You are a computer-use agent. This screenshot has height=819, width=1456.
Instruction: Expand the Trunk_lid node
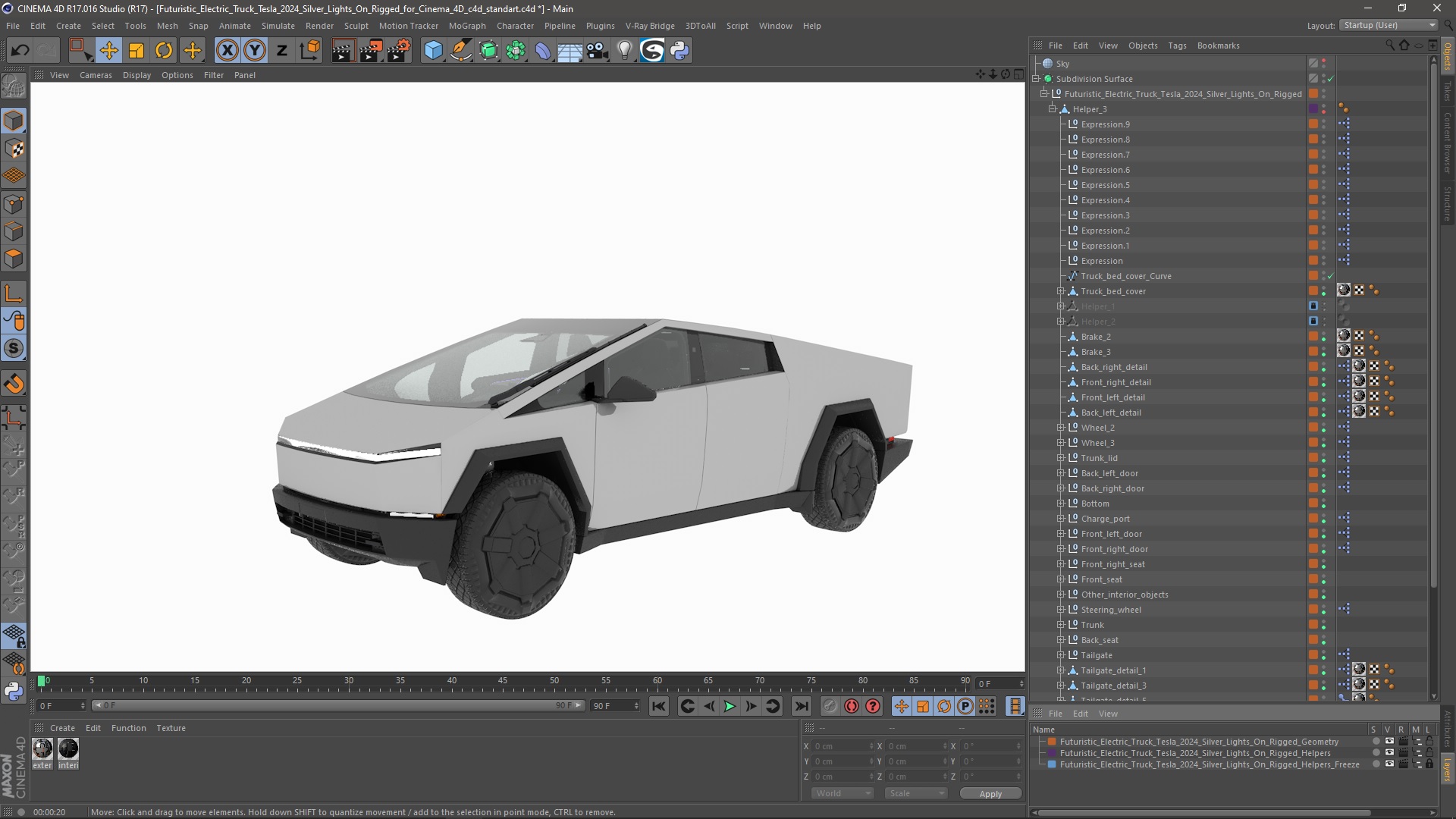(x=1061, y=458)
